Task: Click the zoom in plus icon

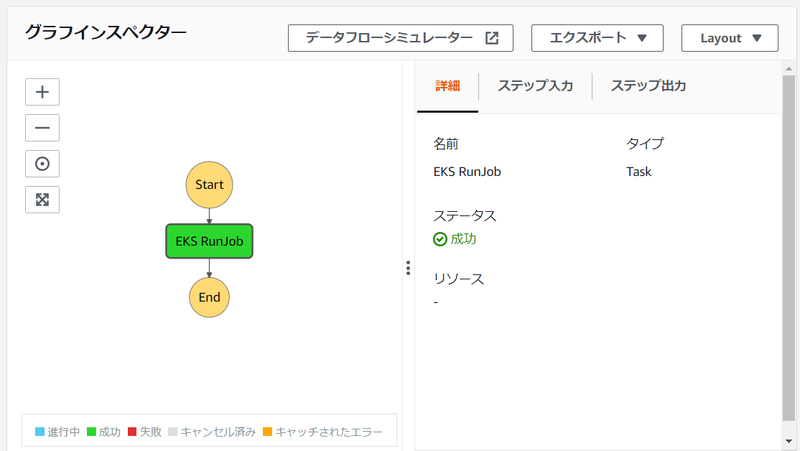Action: click(42, 92)
